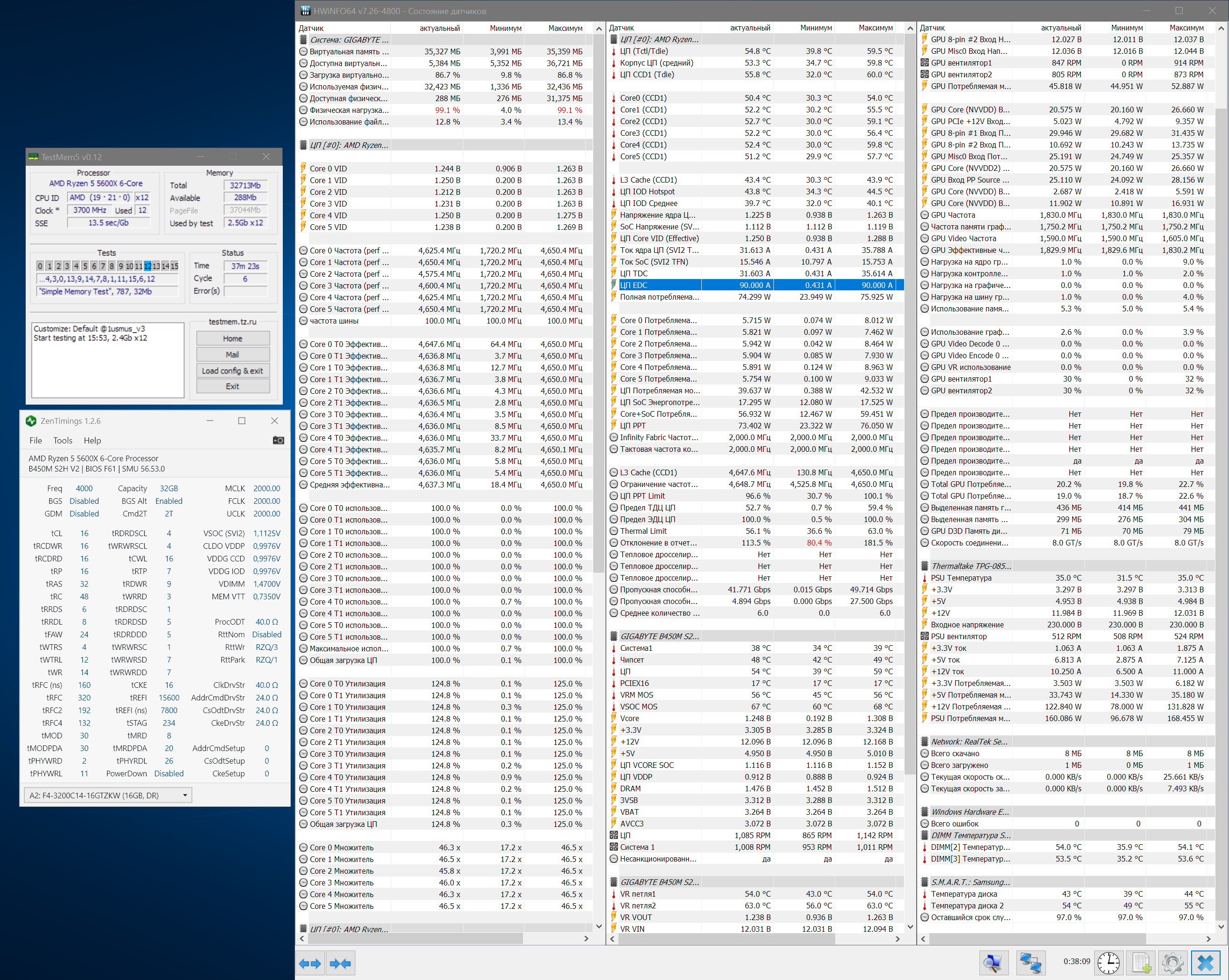This screenshot has height=980, width=1229.
Task: Open the Help menu in ZenTimings
Action: pyautogui.click(x=92, y=440)
